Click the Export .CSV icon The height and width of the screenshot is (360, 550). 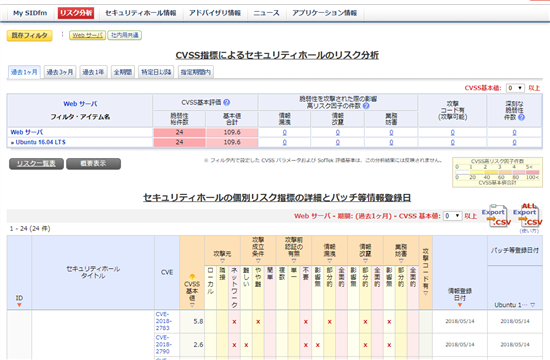[x=495, y=215]
